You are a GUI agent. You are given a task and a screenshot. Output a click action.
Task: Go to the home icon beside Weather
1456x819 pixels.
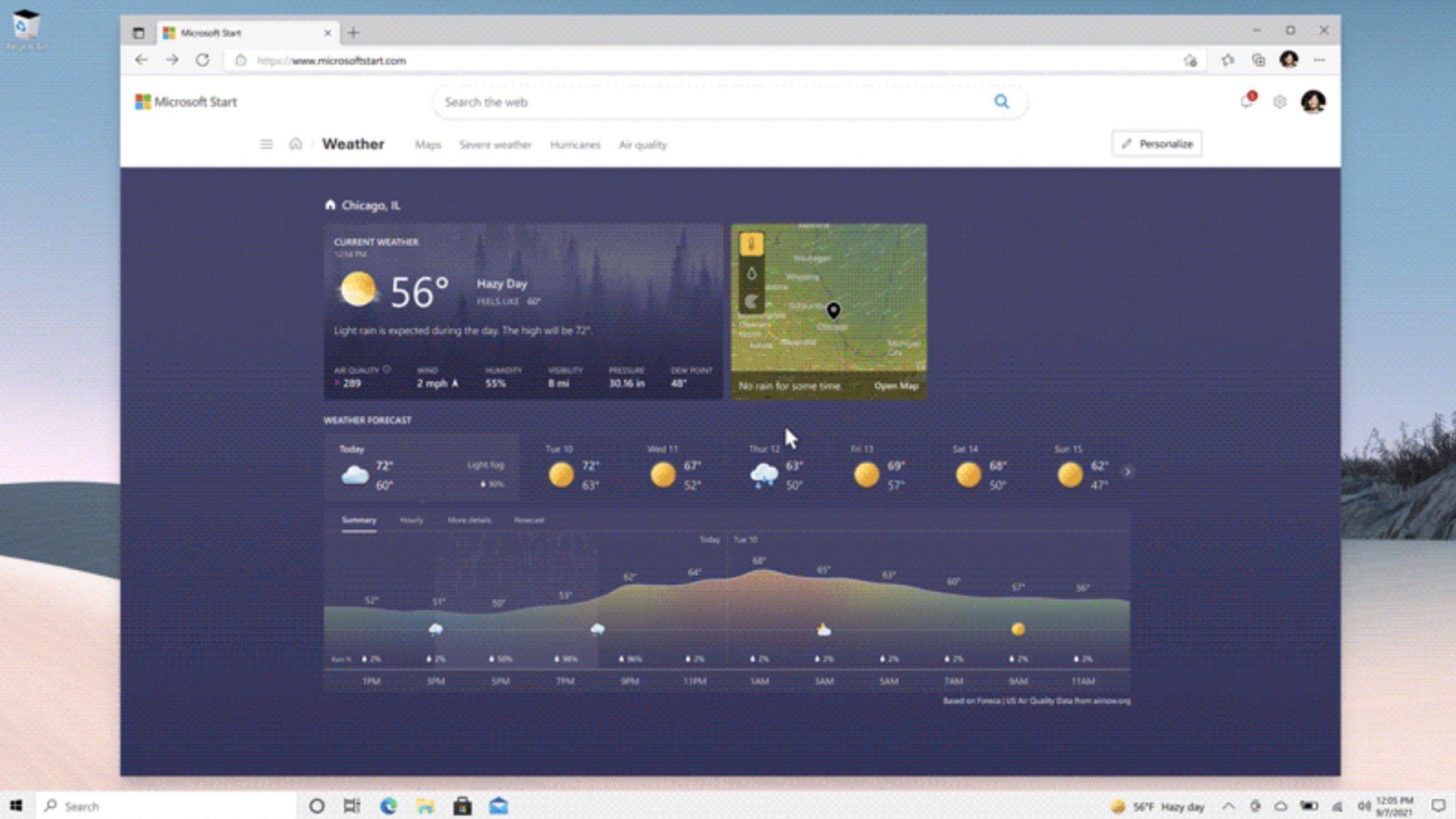click(x=296, y=144)
